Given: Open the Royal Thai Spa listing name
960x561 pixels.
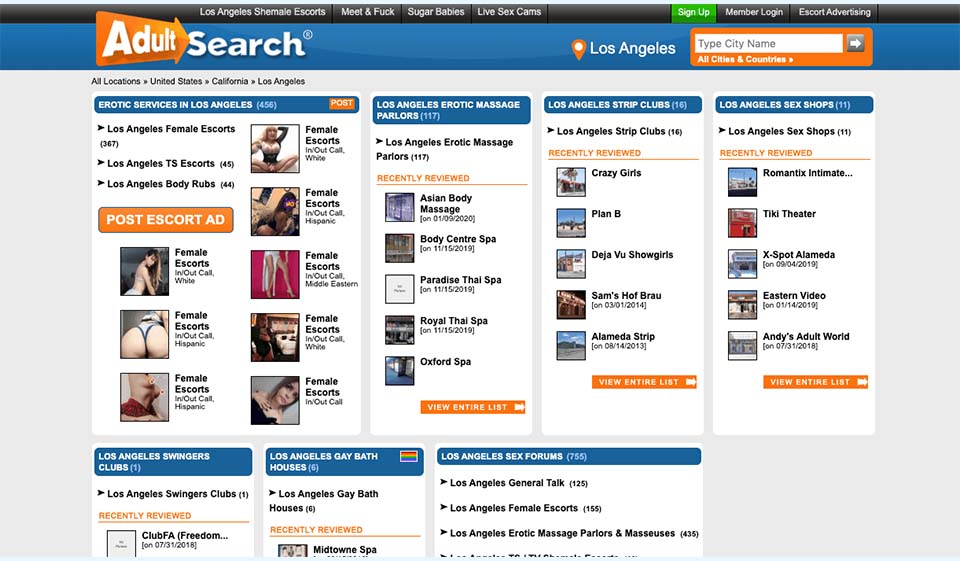Looking at the screenshot, I should pos(454,321).
